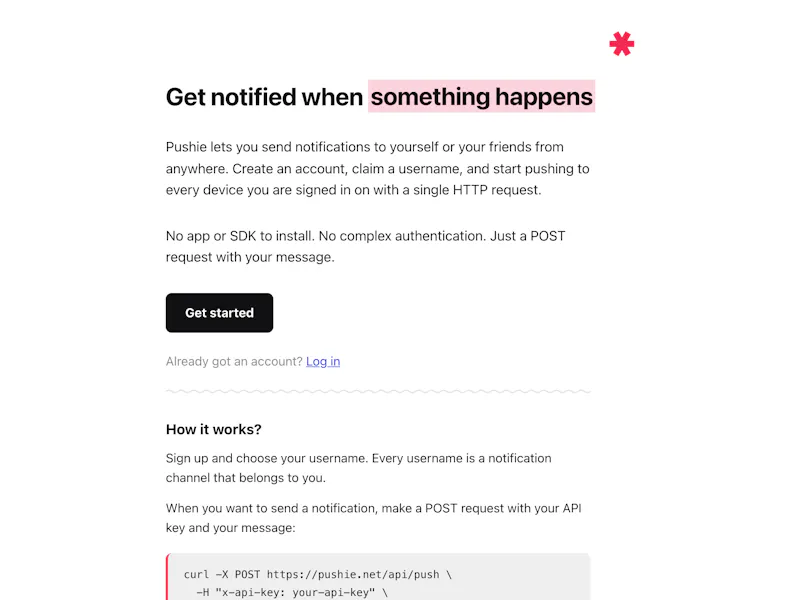Image resolution: width=800 pixels, height=600 pixels.
Task: Click the "Sign up and choose your username" paragraph
Action: [x=359, y=468]
